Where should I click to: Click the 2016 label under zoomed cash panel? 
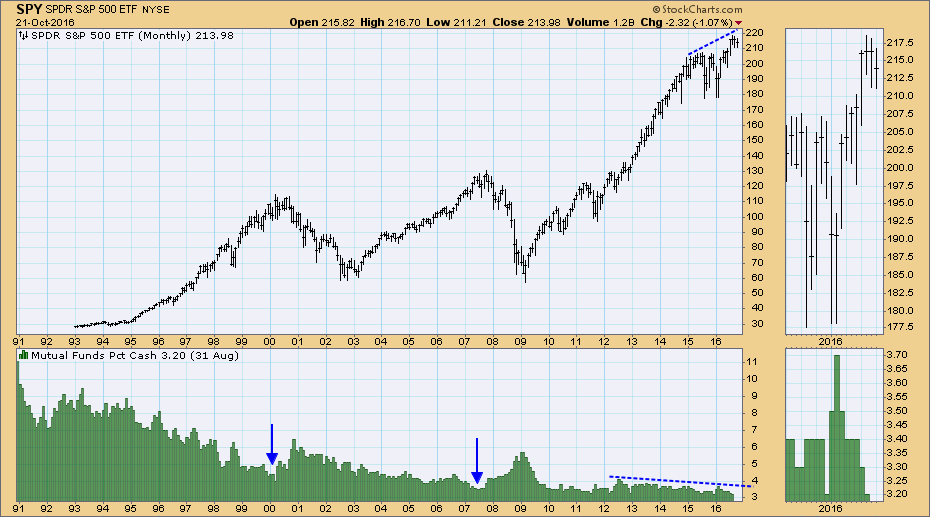pos(830,509)
